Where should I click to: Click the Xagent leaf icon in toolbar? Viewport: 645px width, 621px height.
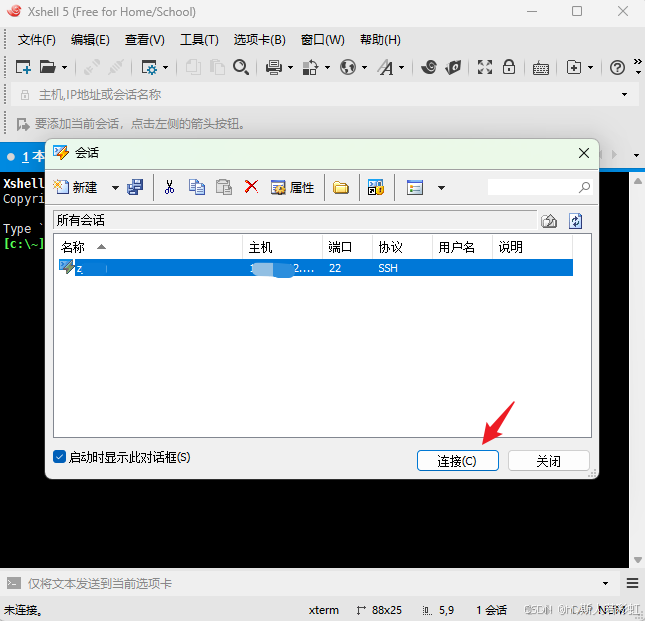[453, 67]
